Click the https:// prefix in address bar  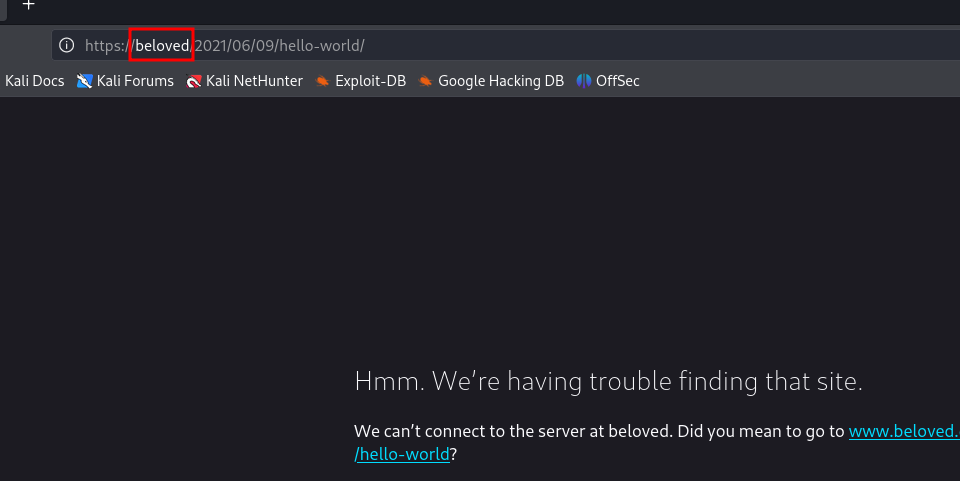click(x=108, y=45)
